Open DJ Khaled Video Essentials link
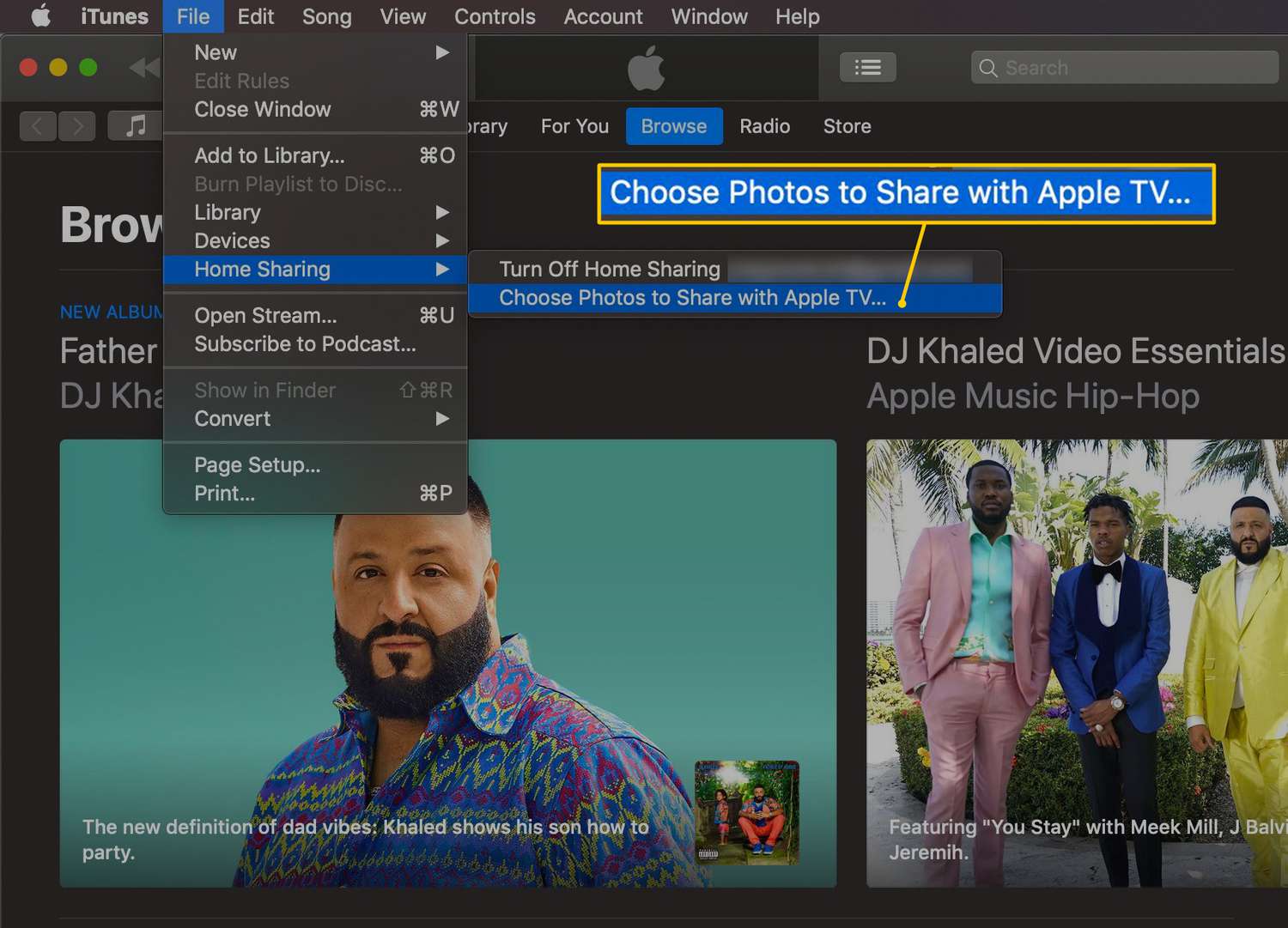Screen dimensions: 1288x928 coord(1075,351)
